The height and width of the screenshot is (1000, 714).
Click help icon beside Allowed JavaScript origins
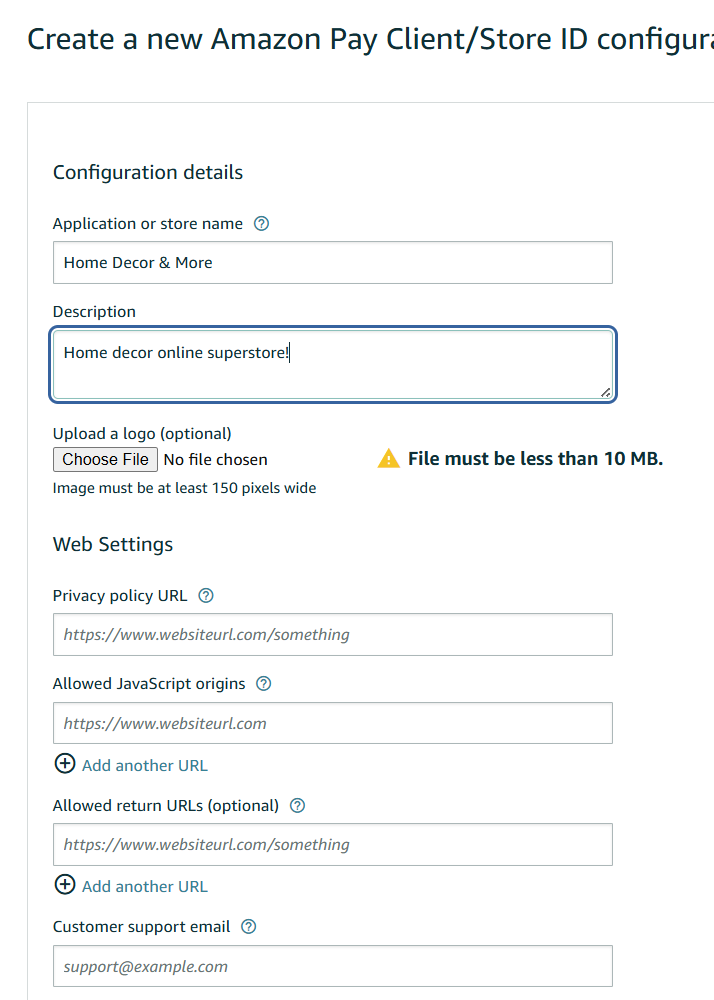pos(264,684)
